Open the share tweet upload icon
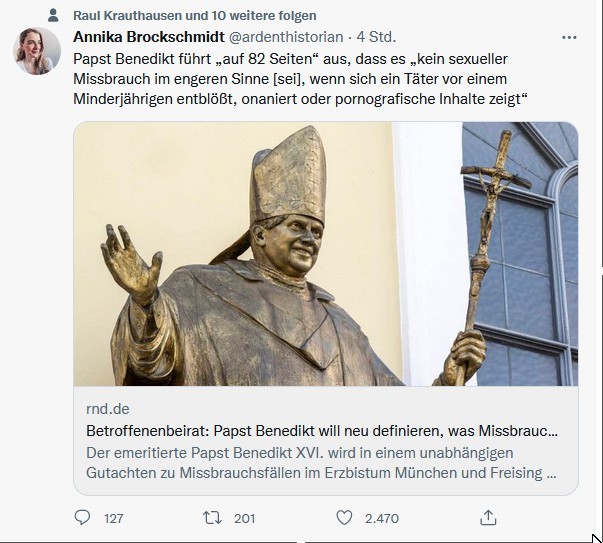The image size is (603, 543). click(x=488, y=518)
